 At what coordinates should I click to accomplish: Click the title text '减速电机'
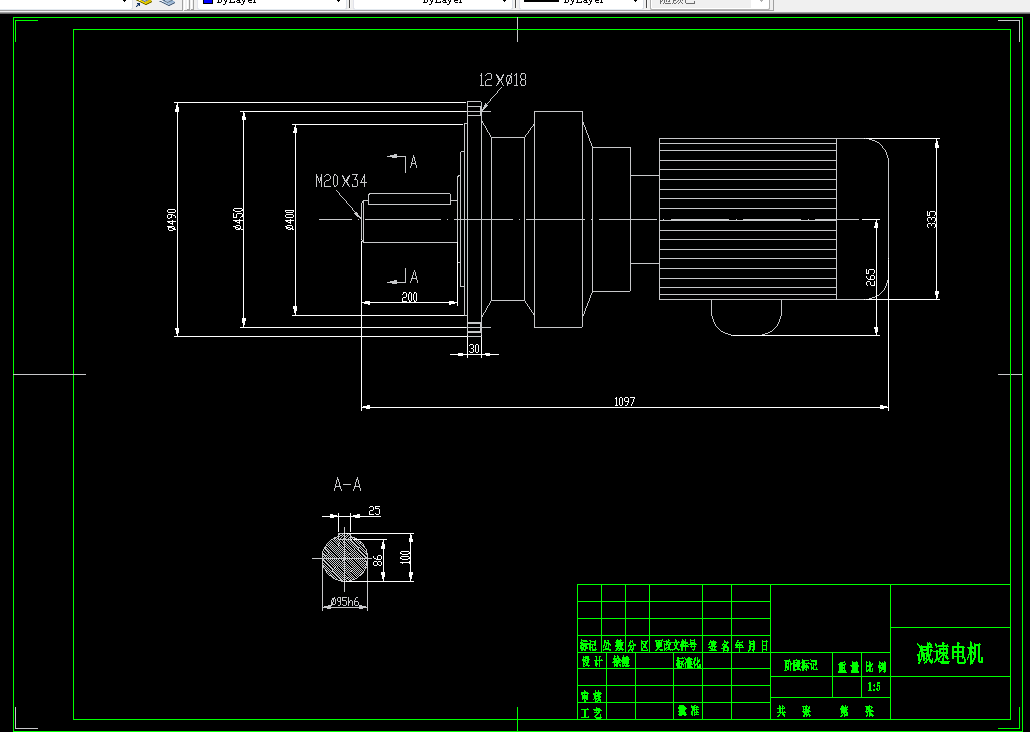point(950,653)
